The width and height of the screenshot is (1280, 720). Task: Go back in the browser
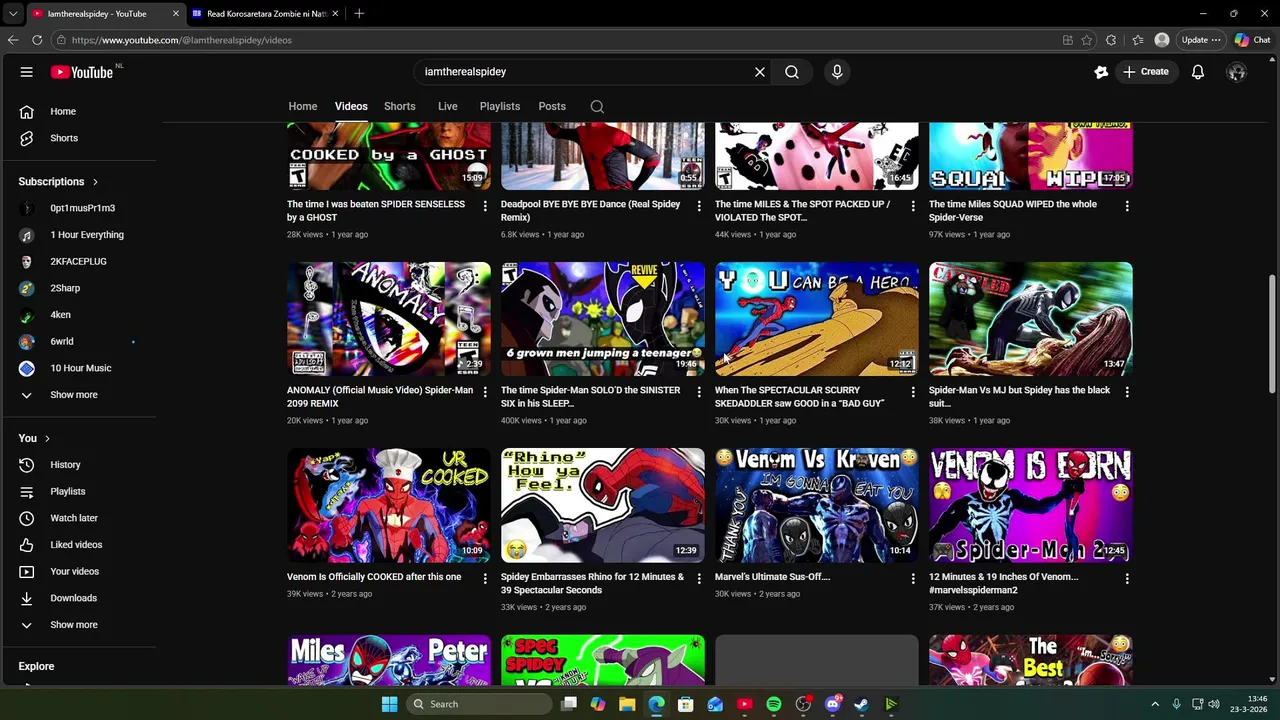pyautogui.click(x=13, y=40)
